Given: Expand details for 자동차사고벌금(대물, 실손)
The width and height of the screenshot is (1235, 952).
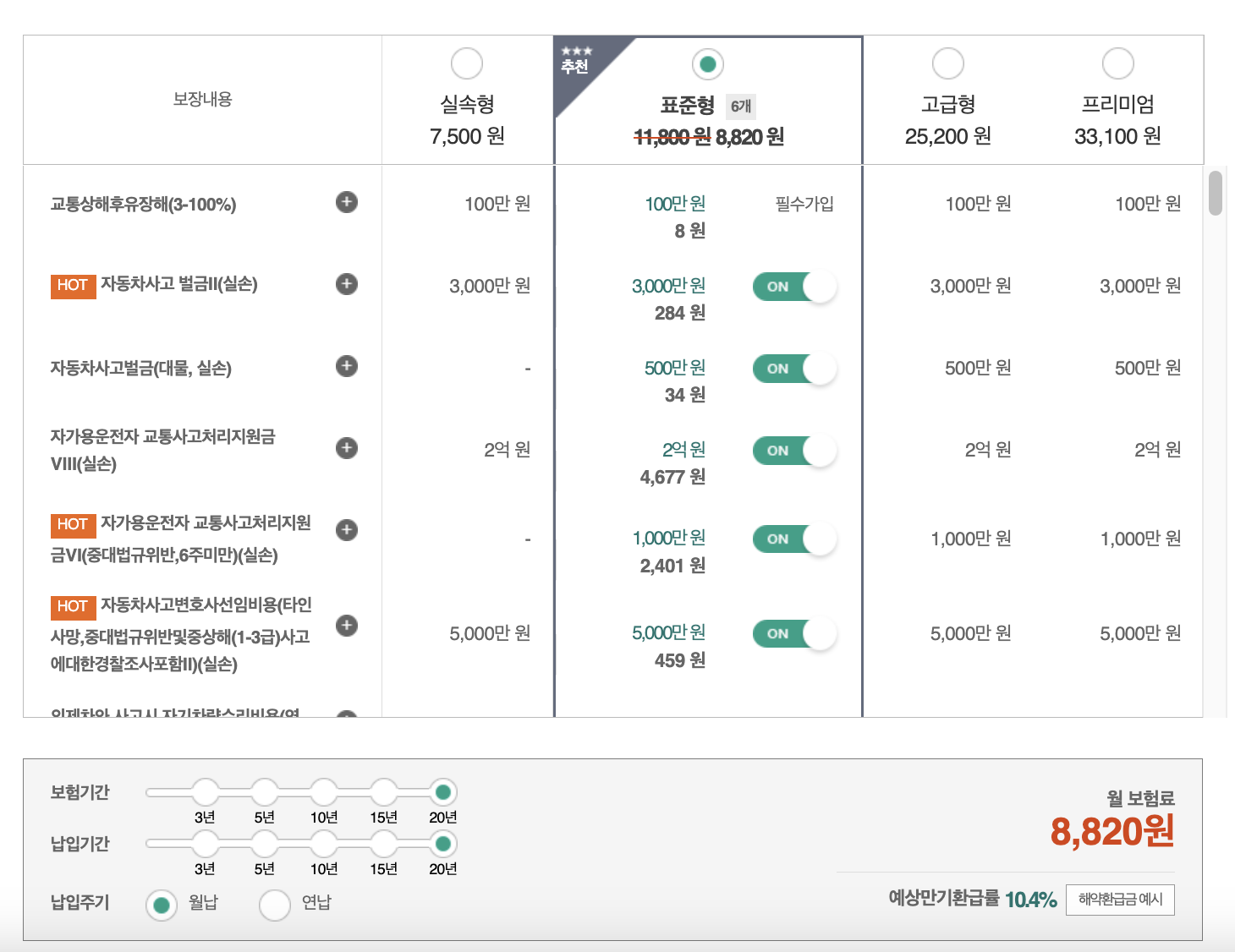Looking at the screenshot, I should tap(347, 366).
